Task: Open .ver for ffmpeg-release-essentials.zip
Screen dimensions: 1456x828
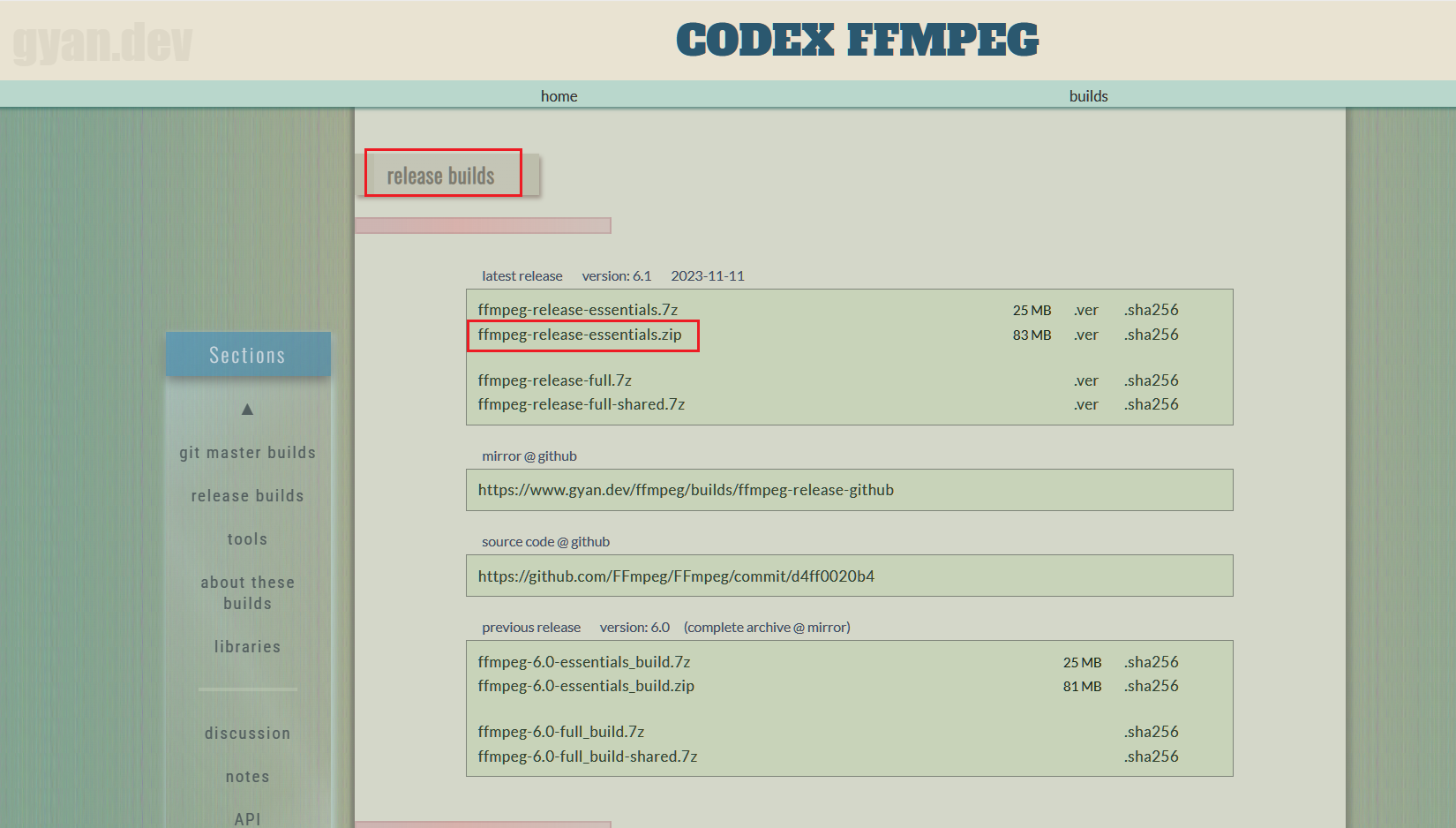Action: (1086, 335)
